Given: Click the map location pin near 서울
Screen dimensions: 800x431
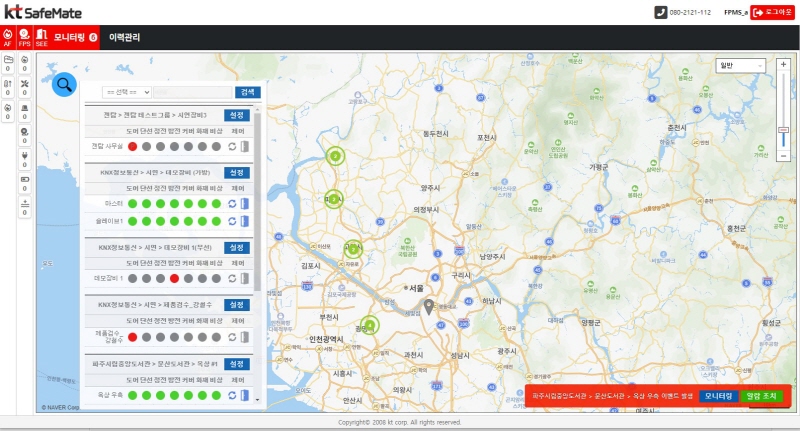Looking at the screenshot, I should coord(429,307).
